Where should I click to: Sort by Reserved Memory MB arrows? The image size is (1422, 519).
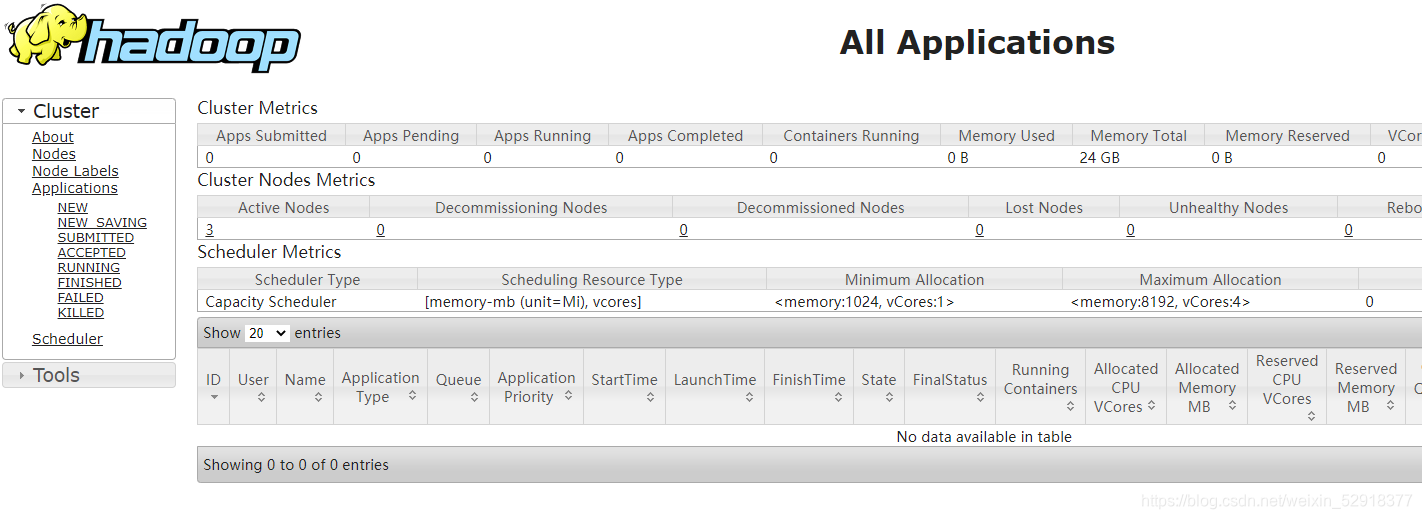click(x=1391, y=406)
